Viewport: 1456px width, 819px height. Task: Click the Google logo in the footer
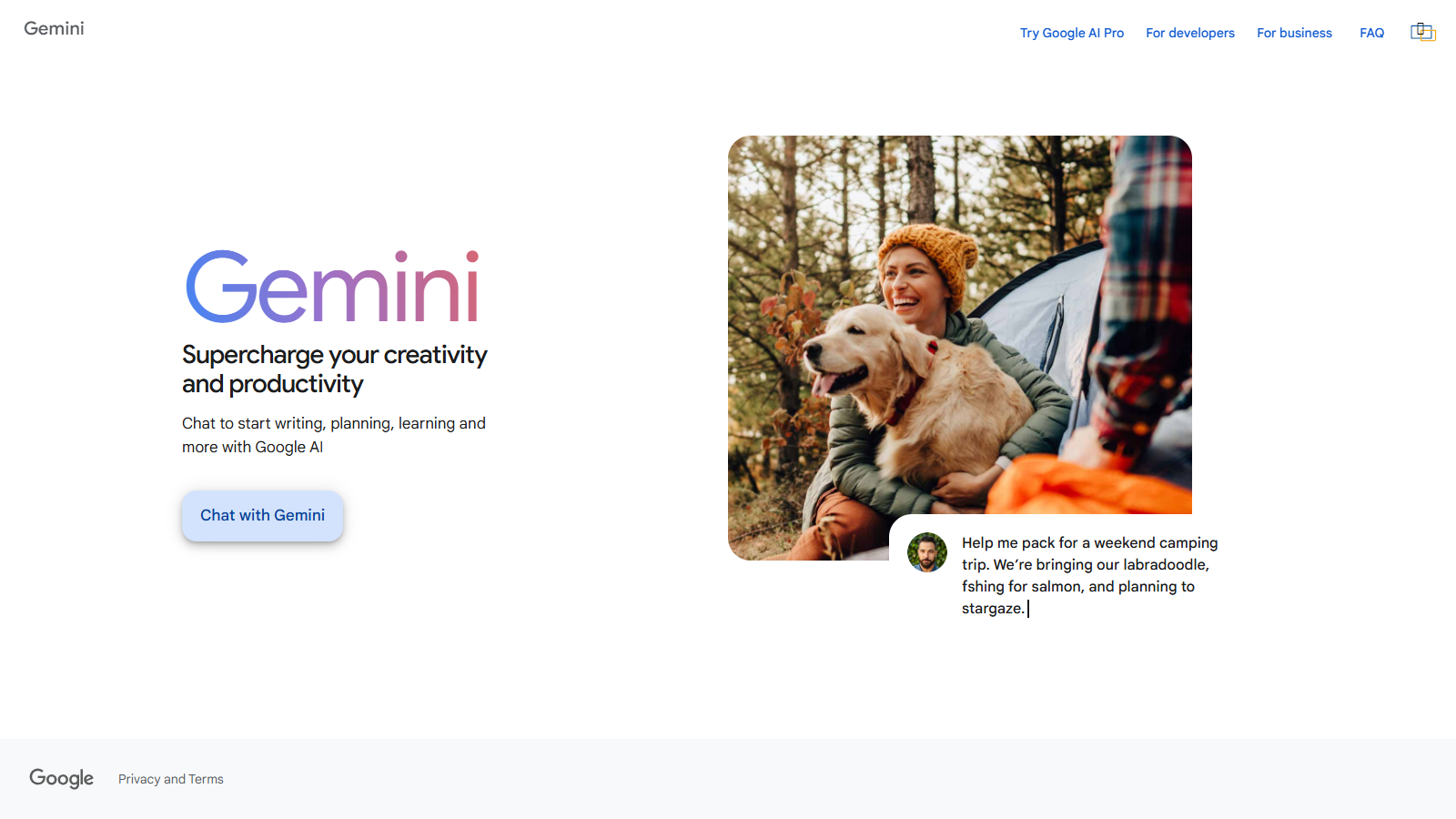[61, 778]
